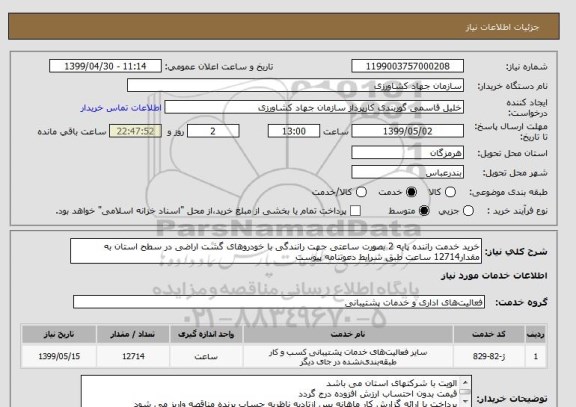Click scroll-down arrow in buyer notes box
576x407 pixels.
pyautogui.click(x=465, y=401)
